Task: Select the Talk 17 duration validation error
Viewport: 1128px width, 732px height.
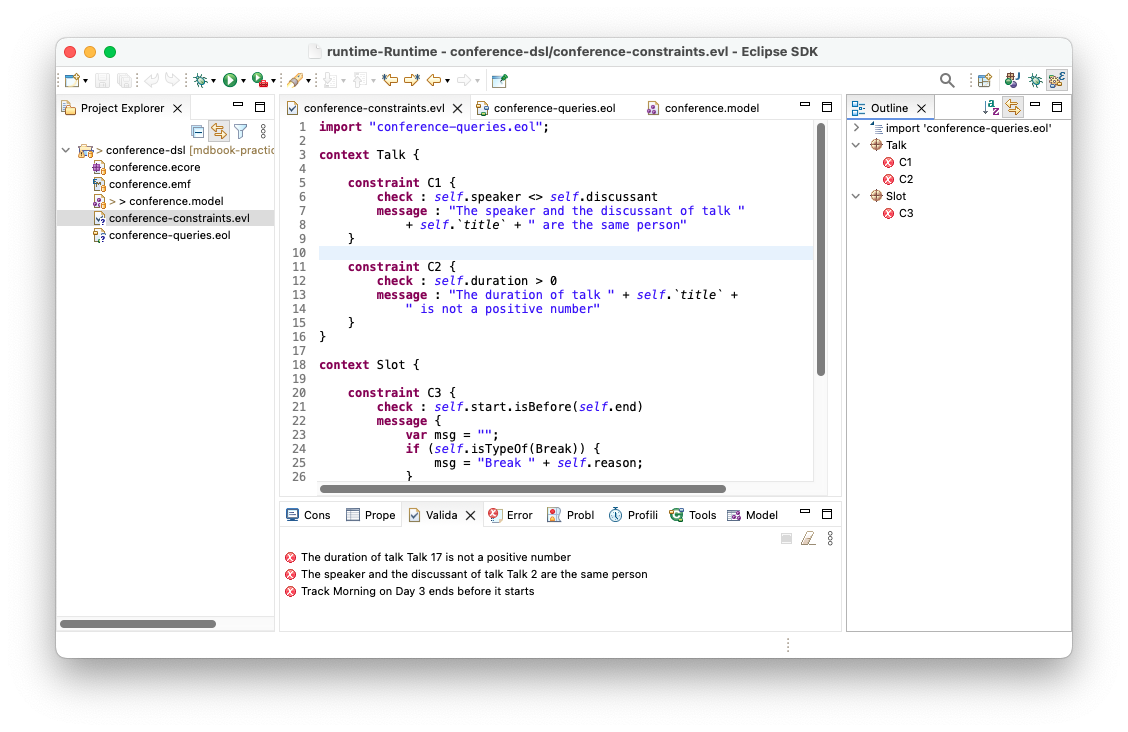Action: [435, 557]
